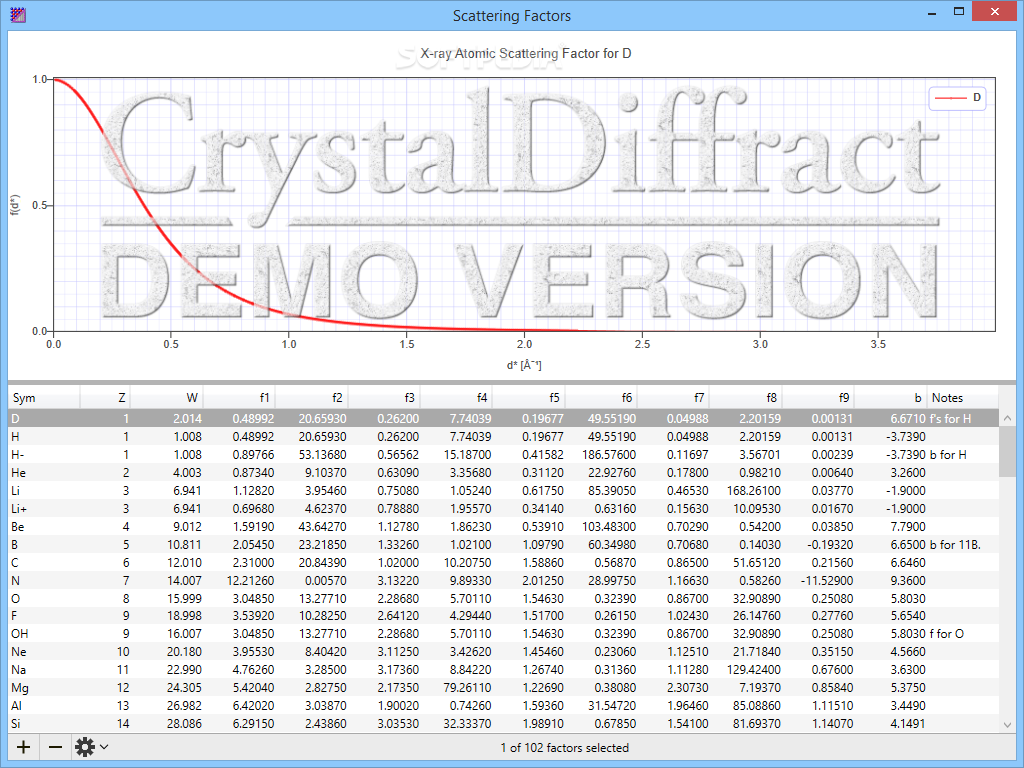This screenshot has width=1024, height=768.
Task: Select the D row in table
Action: [x=504, y=419]
